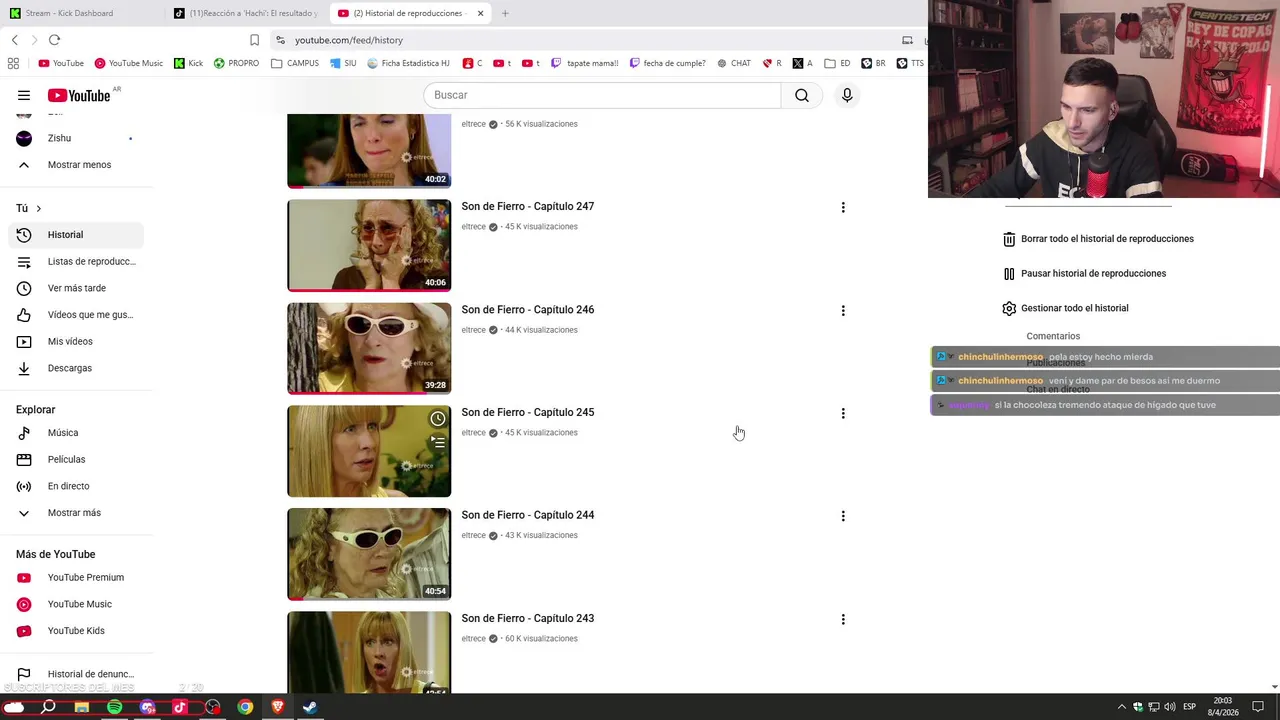Open YouTube Music in the sidebar
Viewport: 1280px width, 720px height.
pos(76,604)
